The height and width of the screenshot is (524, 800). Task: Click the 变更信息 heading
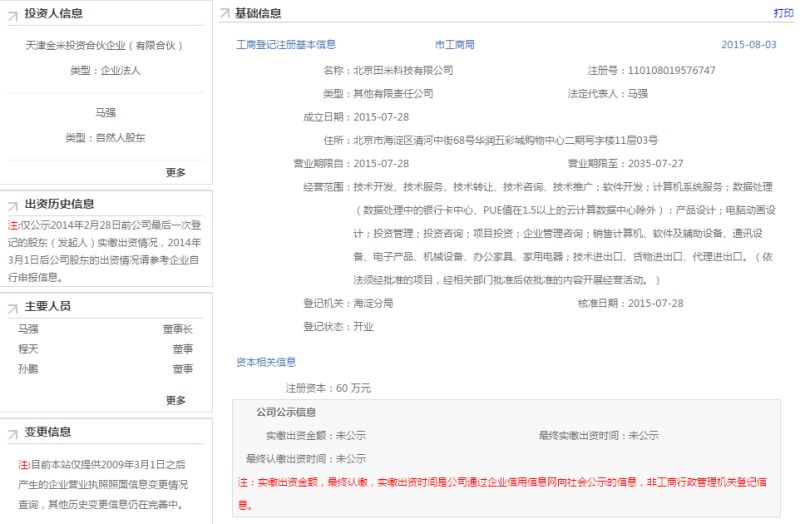click(48, 432)
